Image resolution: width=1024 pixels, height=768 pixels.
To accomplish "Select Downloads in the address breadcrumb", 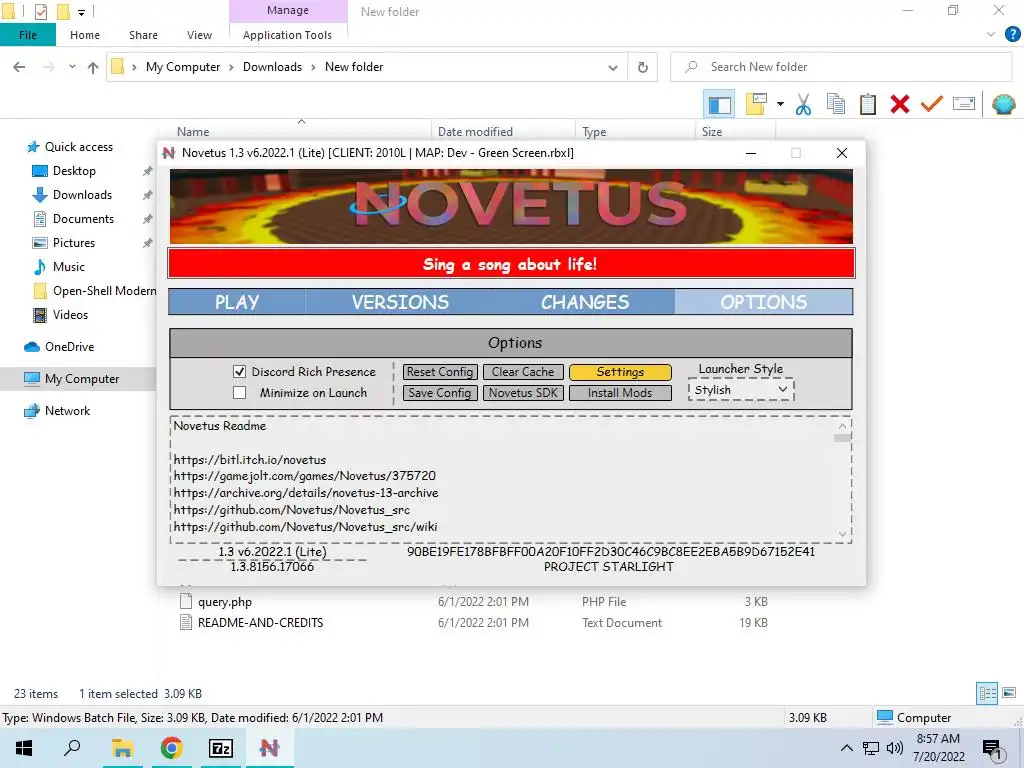I will coord(272,67).
